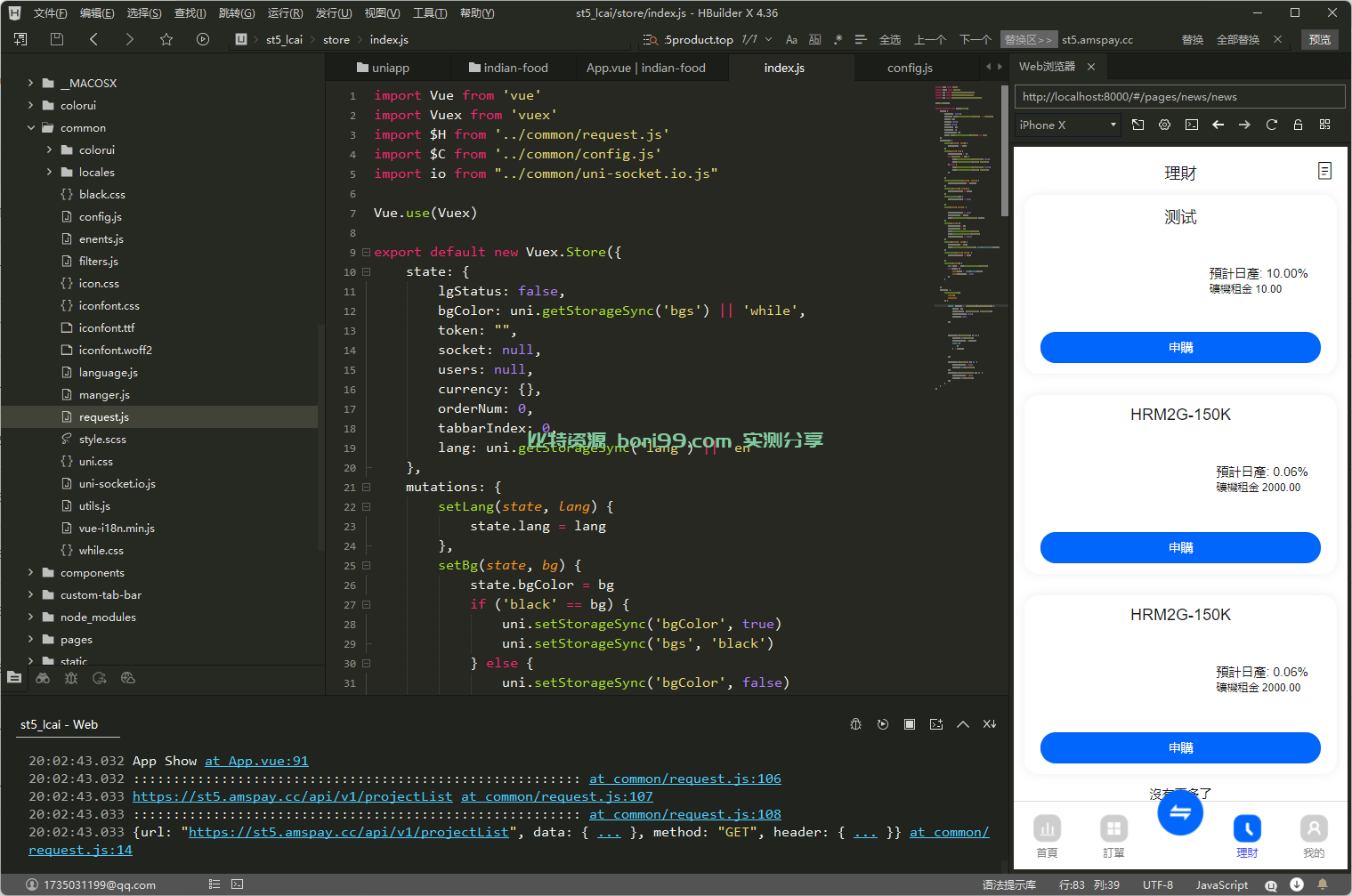This screenshot has height=896, width=1352.
Task: Open link at App.vue:91 in console
Action: [256, 761]
